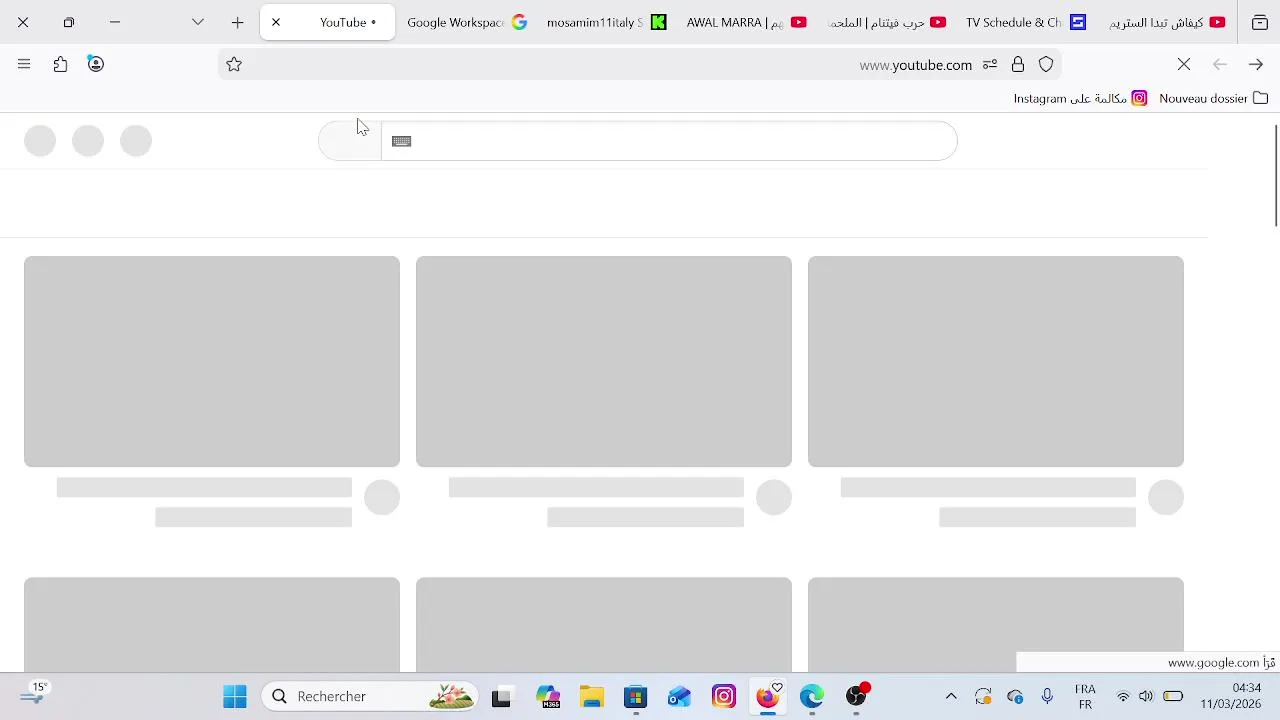The image size is (1280, 720).
Task: Bookmark this page with the star icon
Action: pos(234,65)
